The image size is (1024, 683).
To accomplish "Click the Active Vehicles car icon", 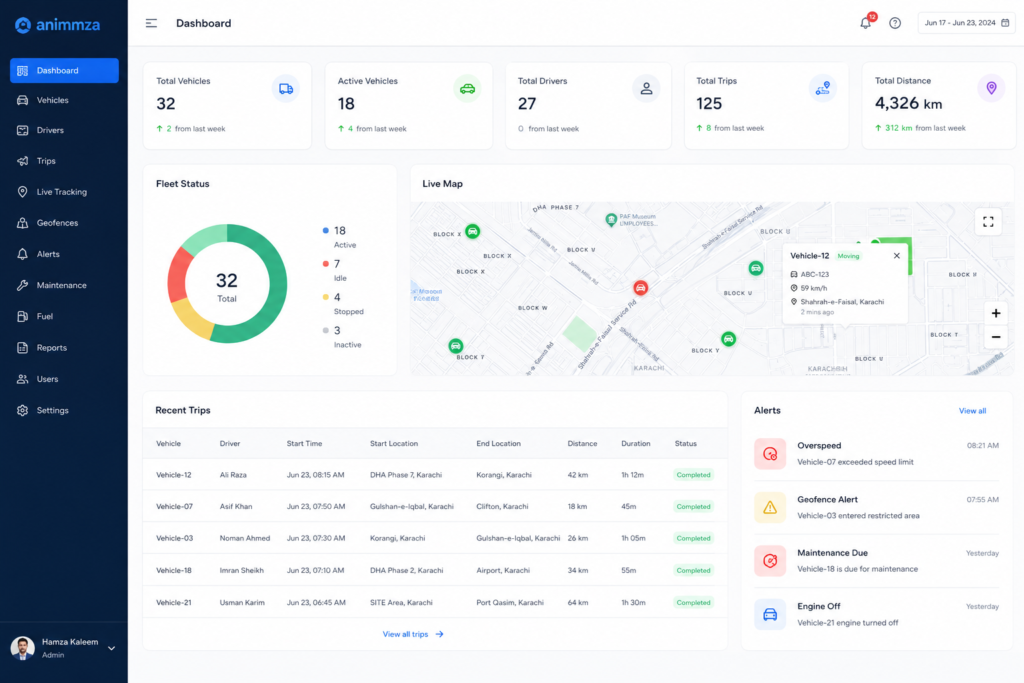I will tap(467, 89).
